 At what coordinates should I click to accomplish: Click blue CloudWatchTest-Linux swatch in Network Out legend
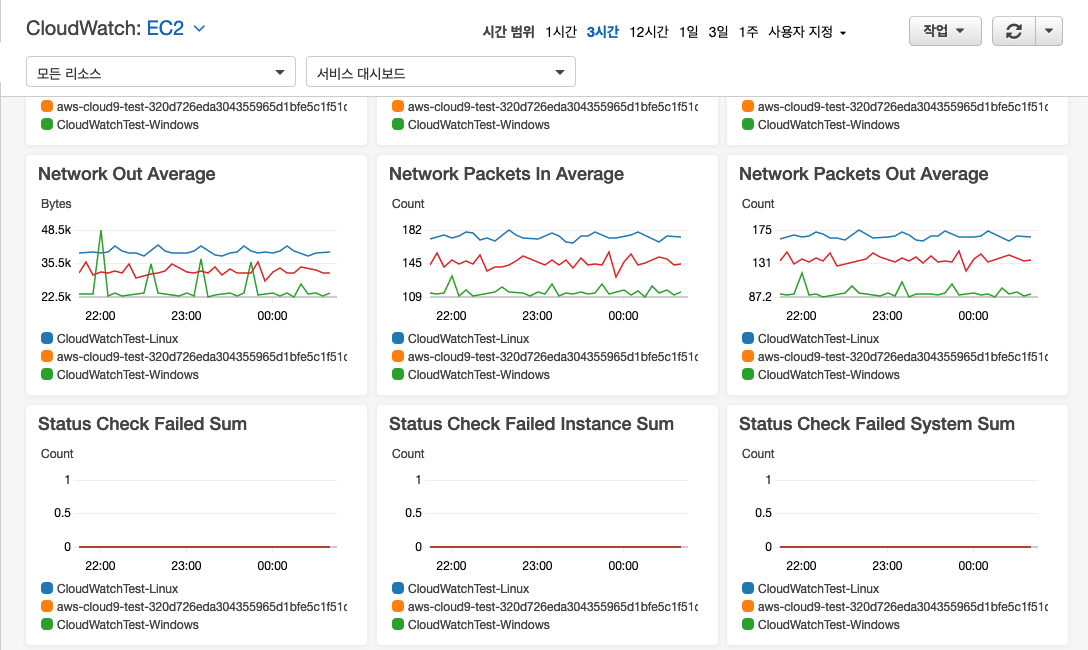click(47, 339)
